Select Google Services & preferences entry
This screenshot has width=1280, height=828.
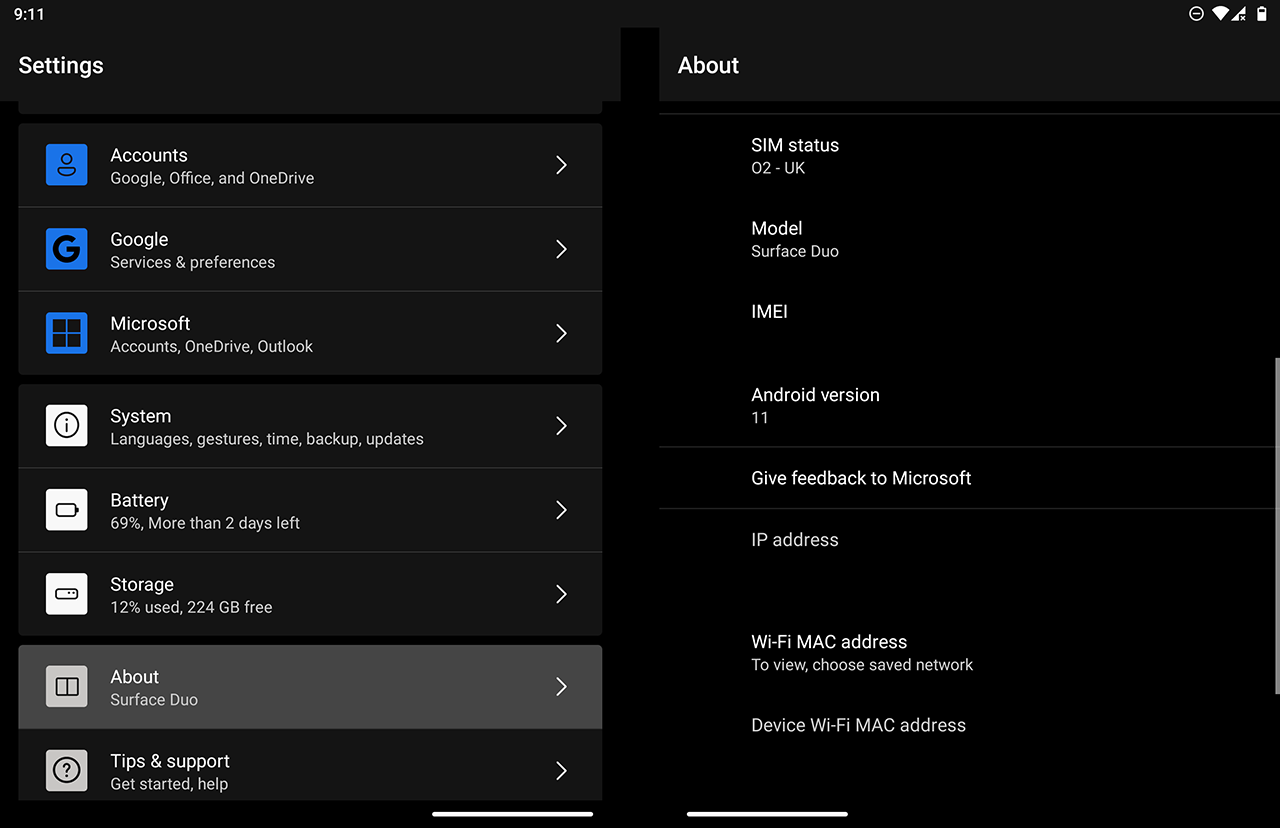pos(310,249)
